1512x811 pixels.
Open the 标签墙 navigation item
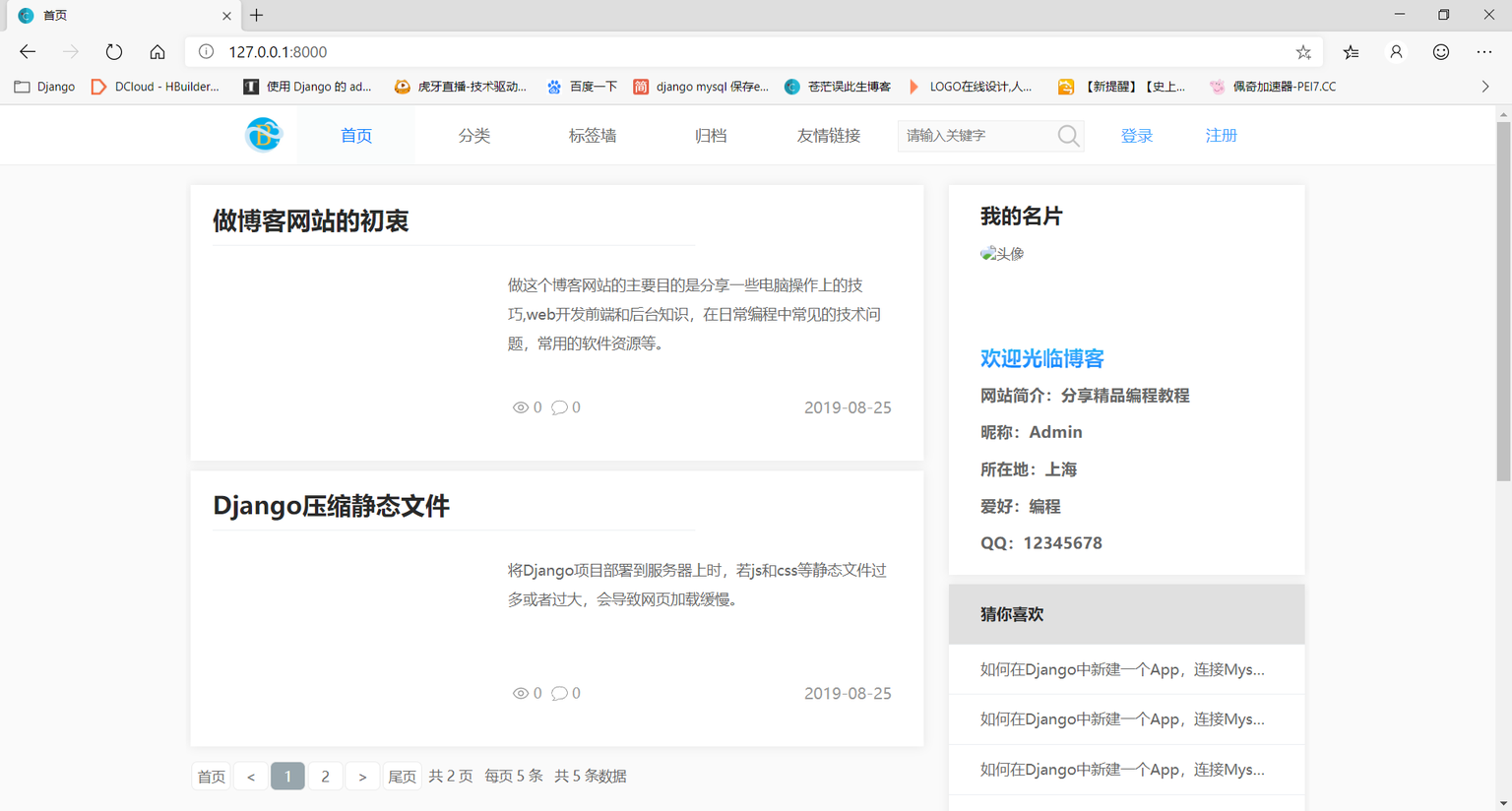tap(592, 136)
